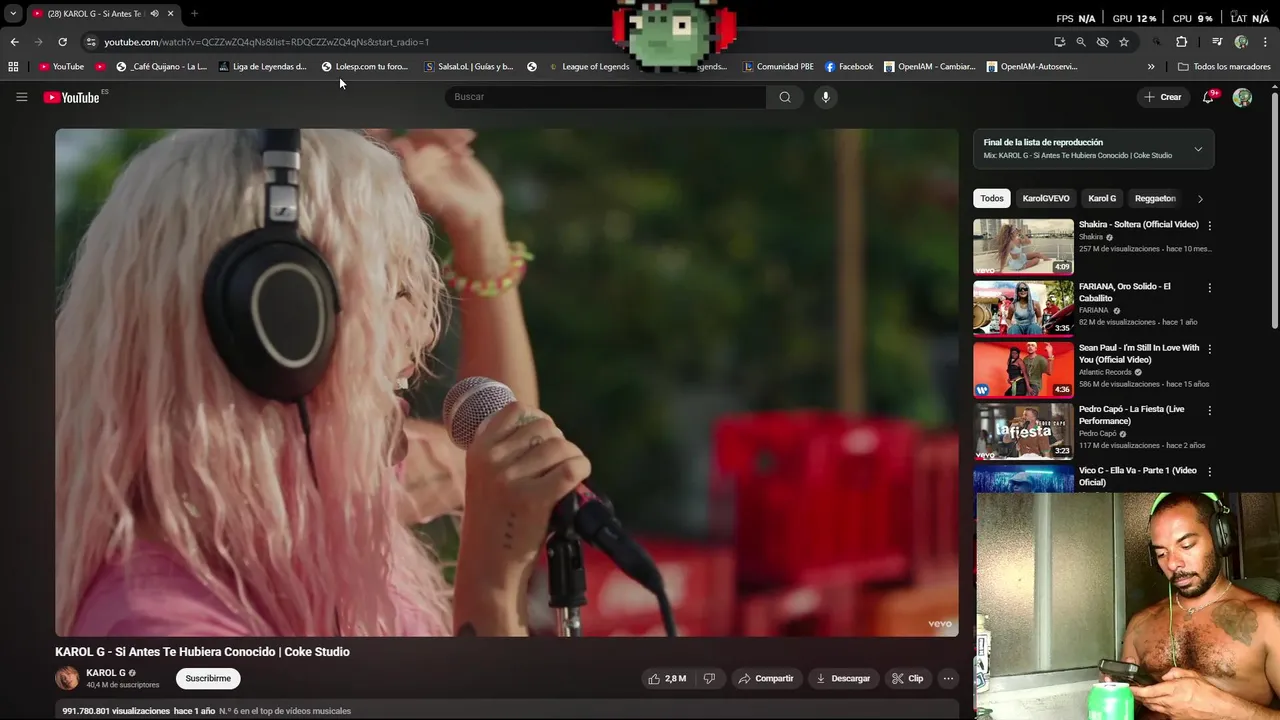Open options for Vico C - Ella Va
The height and width of the screenshot is (720, 1280).
1209,472
